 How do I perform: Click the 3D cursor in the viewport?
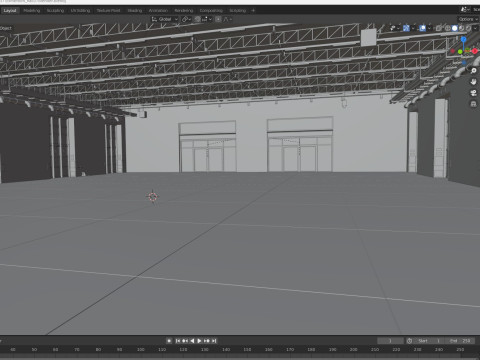(x=153, y=197)
